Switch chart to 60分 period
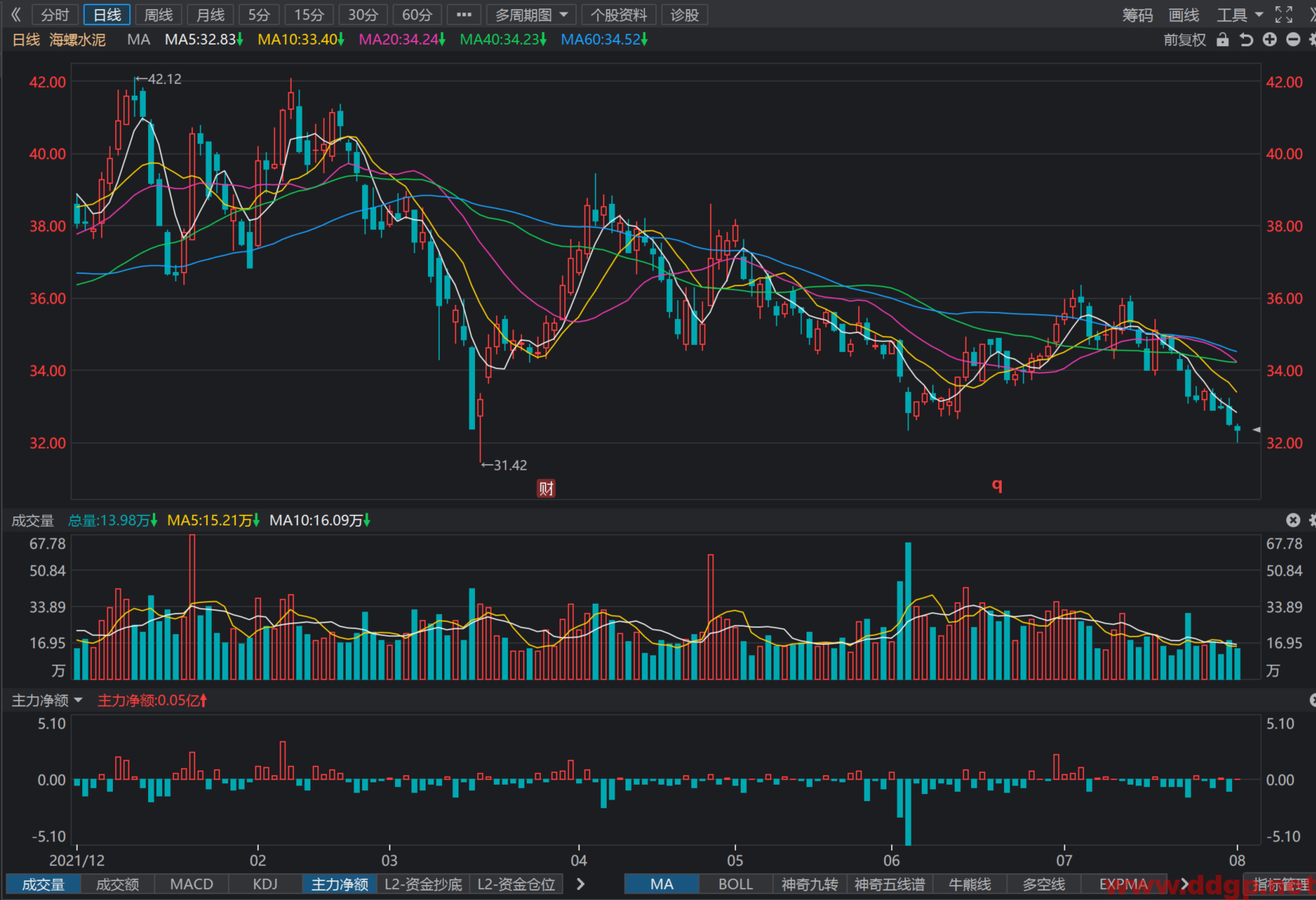1316x900 pixels. (417, 15)
